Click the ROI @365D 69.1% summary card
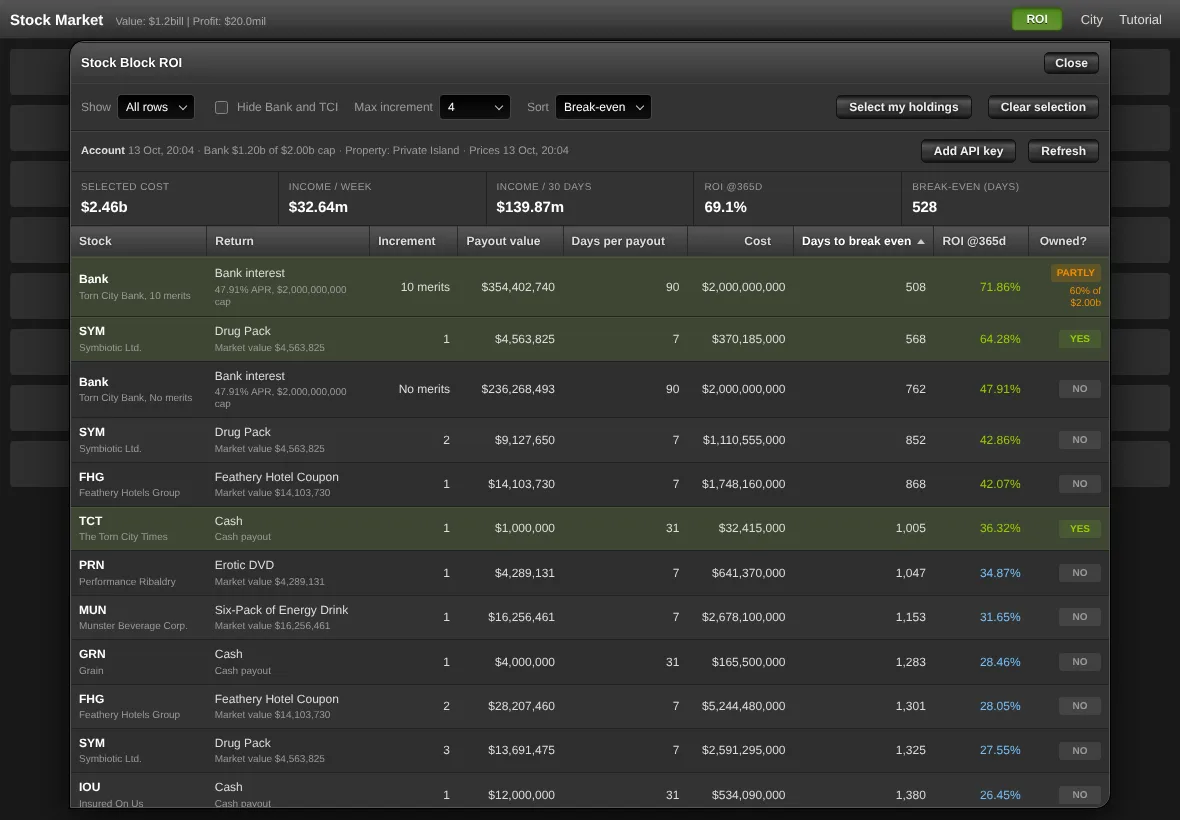 click(798, 199)
